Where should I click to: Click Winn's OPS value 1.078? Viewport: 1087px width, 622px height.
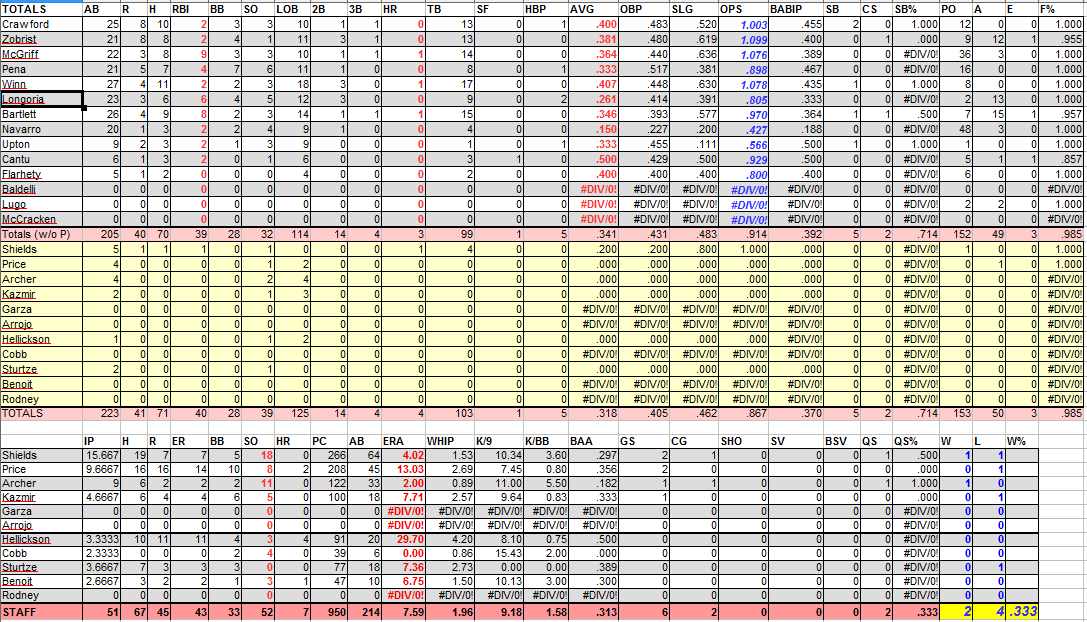point(744,85)
